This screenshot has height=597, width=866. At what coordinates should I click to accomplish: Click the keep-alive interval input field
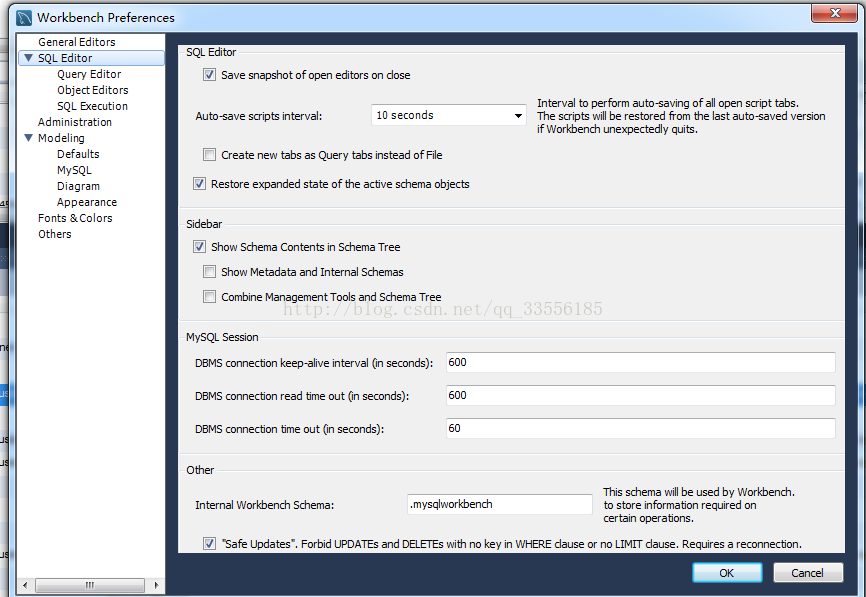(x=641, y=362)
